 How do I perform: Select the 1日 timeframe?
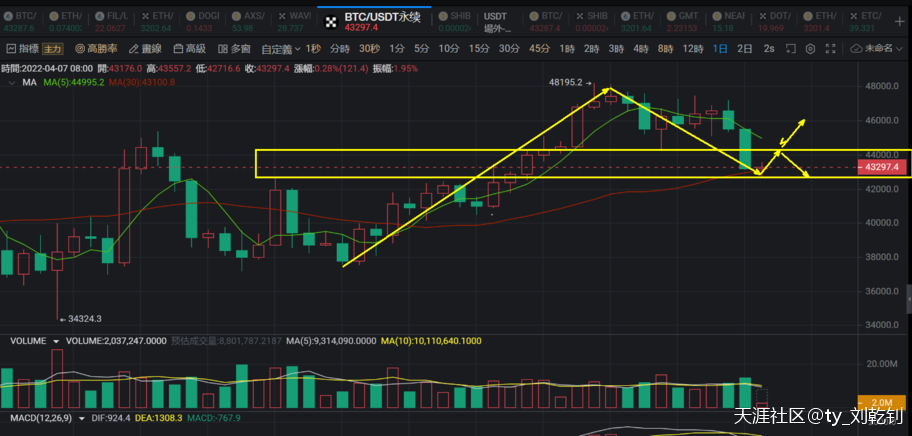(719, 48)
